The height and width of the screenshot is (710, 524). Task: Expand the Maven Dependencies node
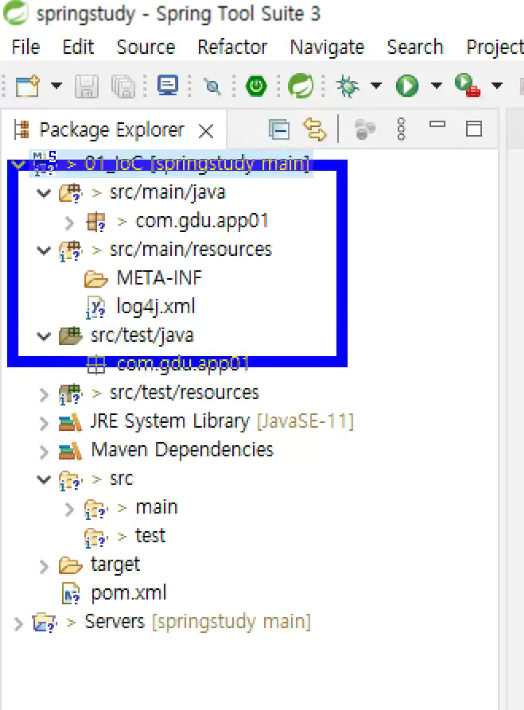coord(44,451)
